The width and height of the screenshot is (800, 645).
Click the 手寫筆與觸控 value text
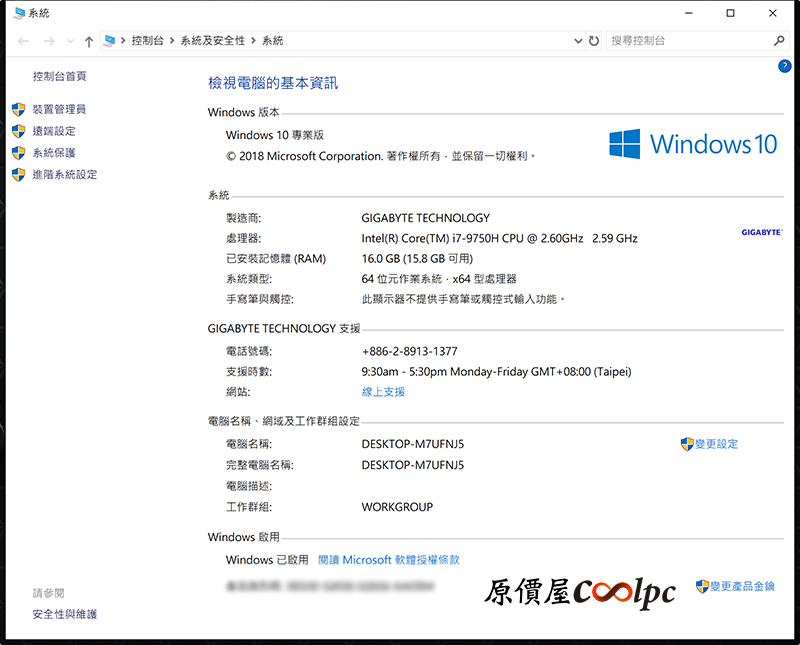pyautogui.click(x=463, y=299)
